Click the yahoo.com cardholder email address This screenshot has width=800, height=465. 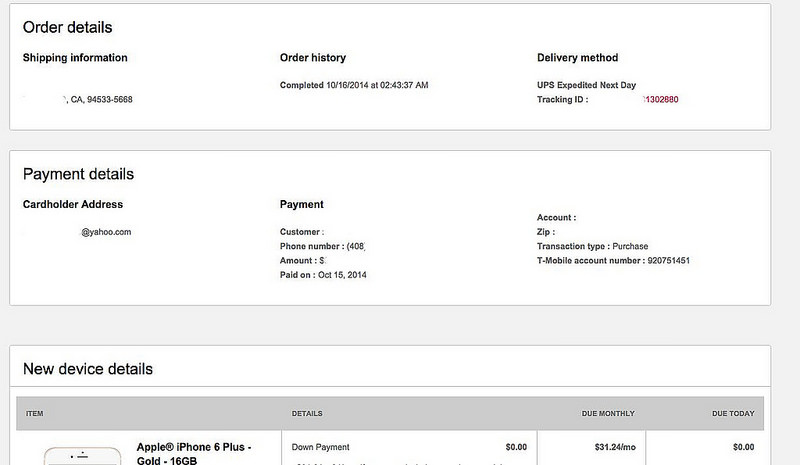point(106,232)
